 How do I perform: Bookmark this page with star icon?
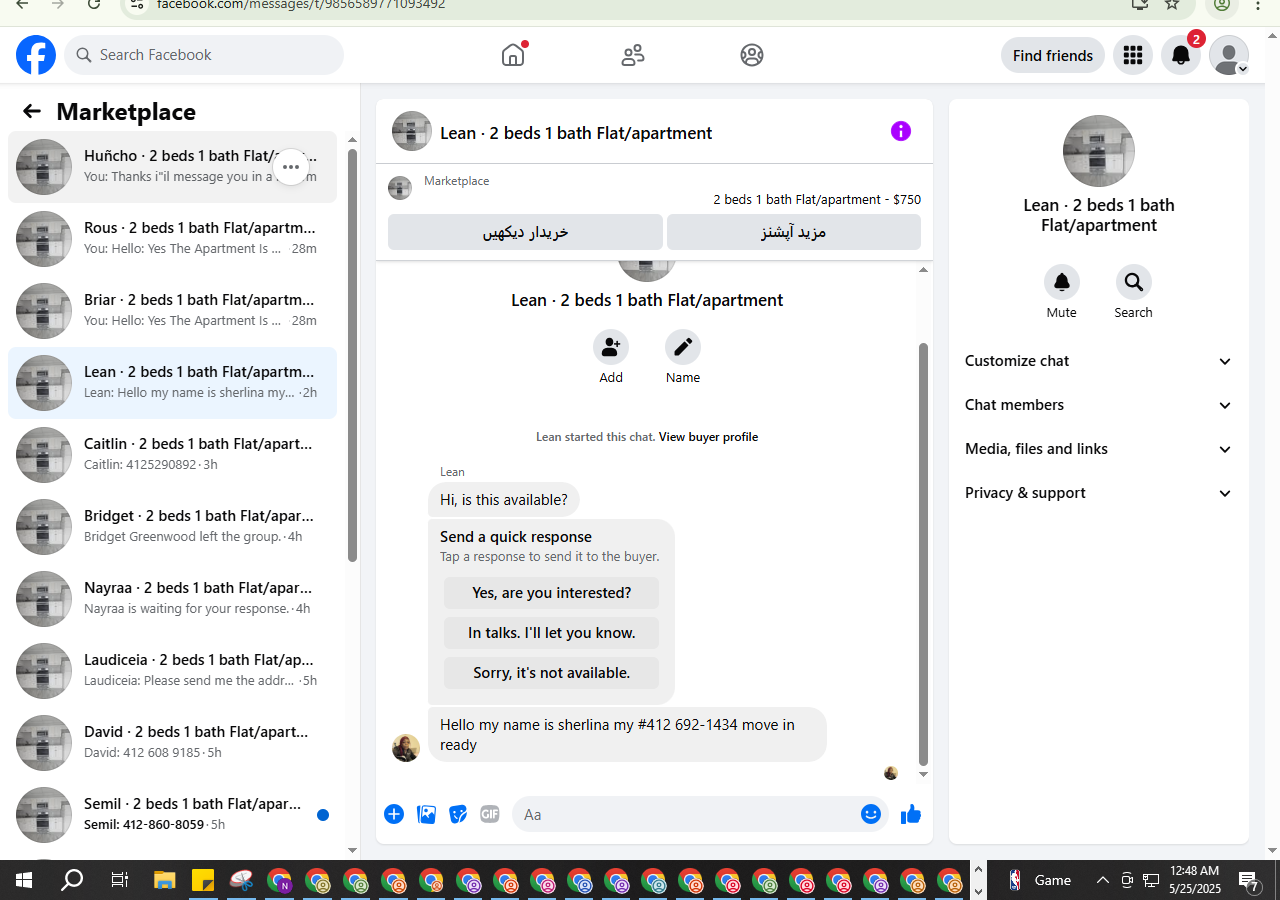[x=1172, y=4]
